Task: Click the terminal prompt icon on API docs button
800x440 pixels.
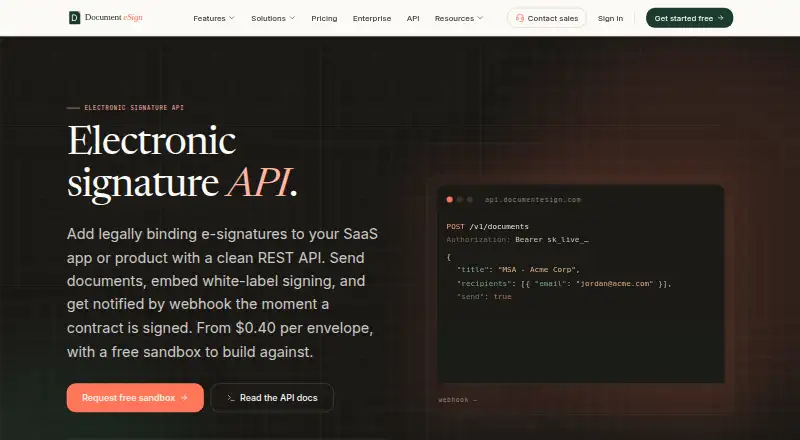Action: coord(231,398)
